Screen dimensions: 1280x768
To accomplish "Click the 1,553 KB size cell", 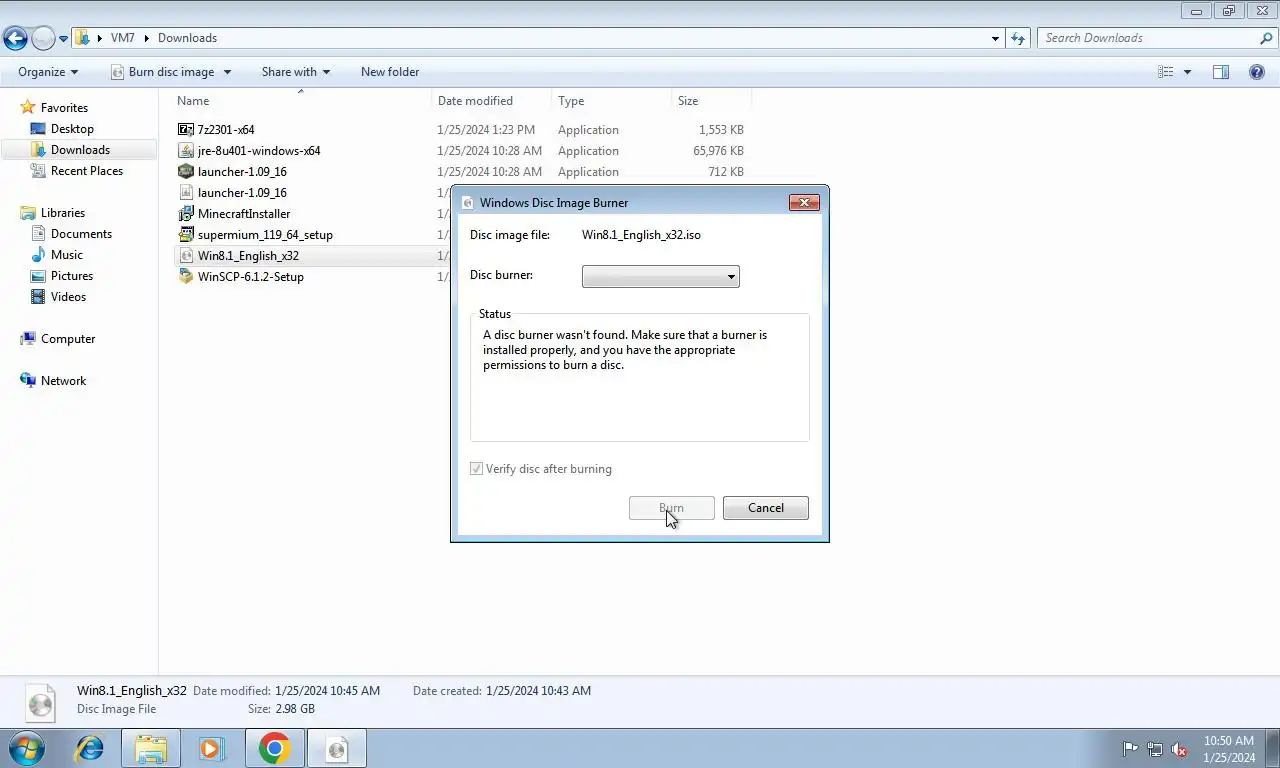I will click(721, 130).
